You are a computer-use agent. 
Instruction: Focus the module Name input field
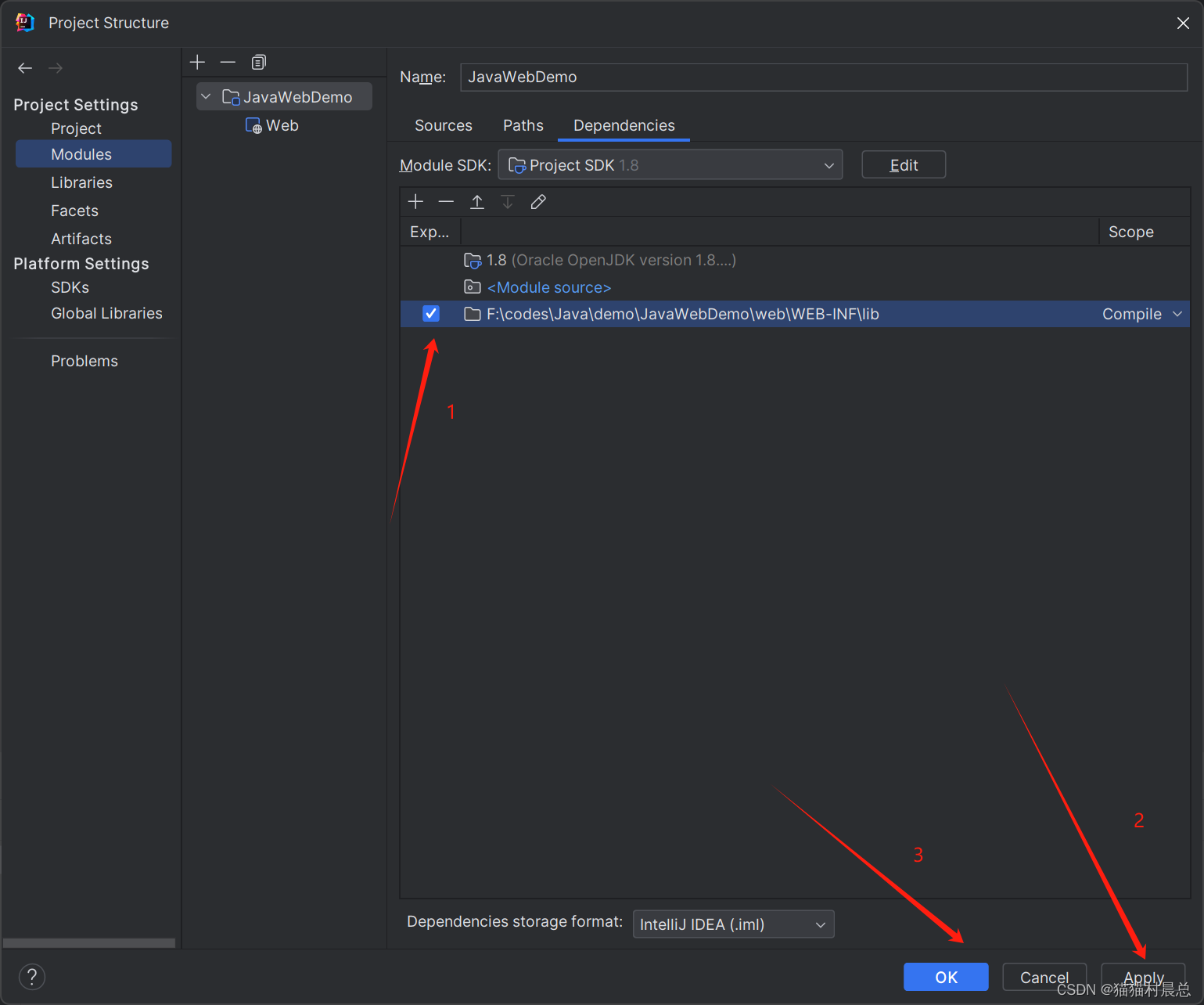click(824, 77)
